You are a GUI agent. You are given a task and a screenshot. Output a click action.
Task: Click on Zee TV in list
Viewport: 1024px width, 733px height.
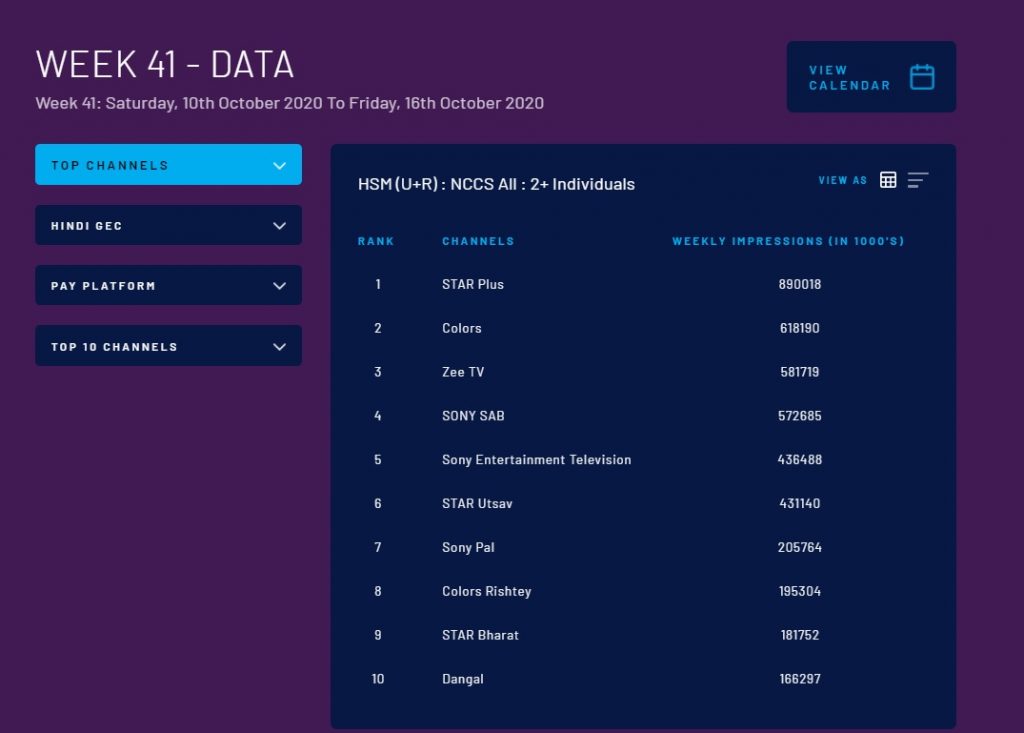tap(463, 372)
